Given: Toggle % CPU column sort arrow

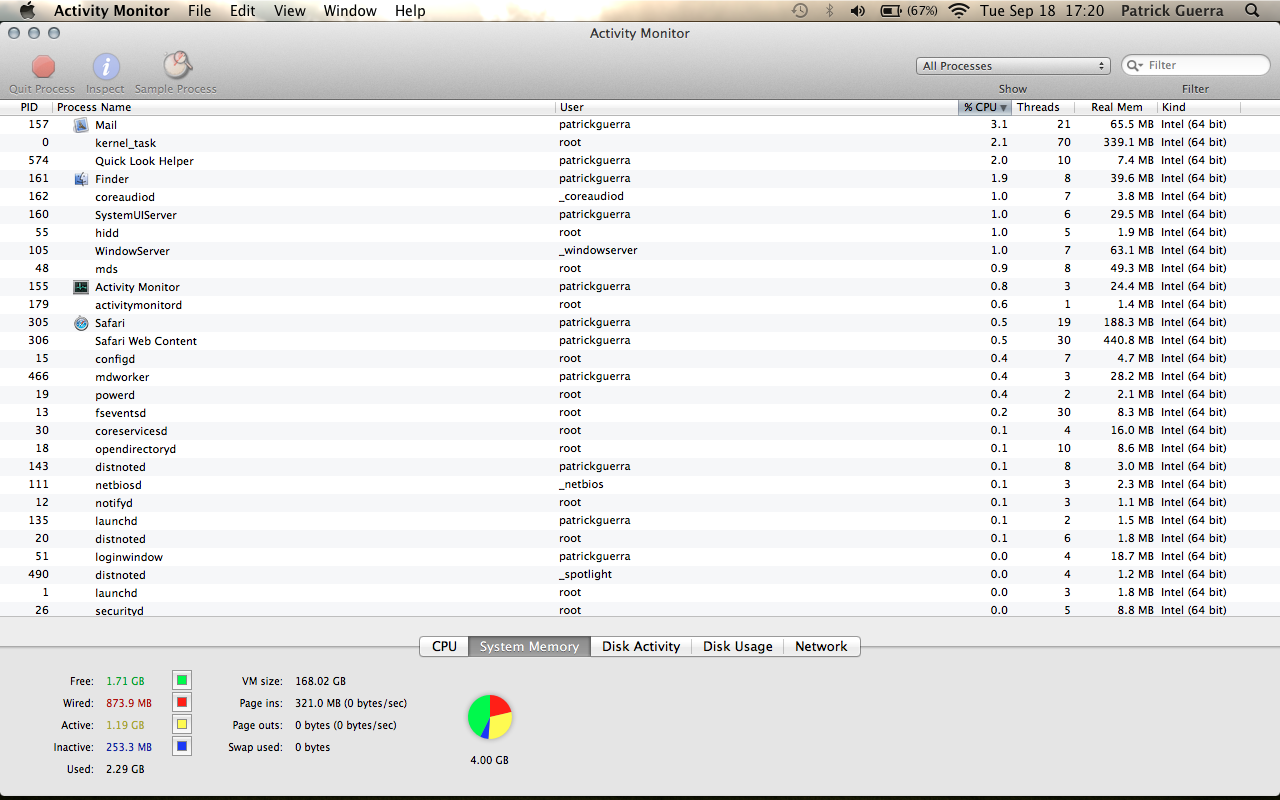Looking at the screenshot, I should point(1003,108).
